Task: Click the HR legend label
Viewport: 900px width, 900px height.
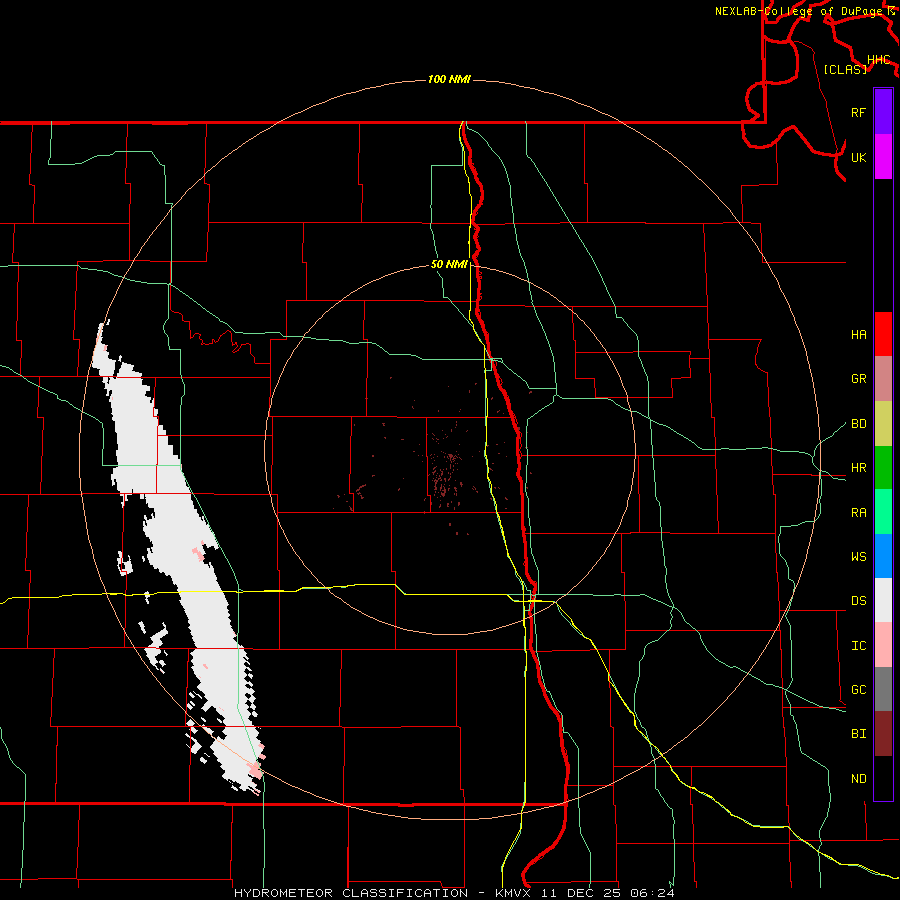Action: (x=858, y=467)
